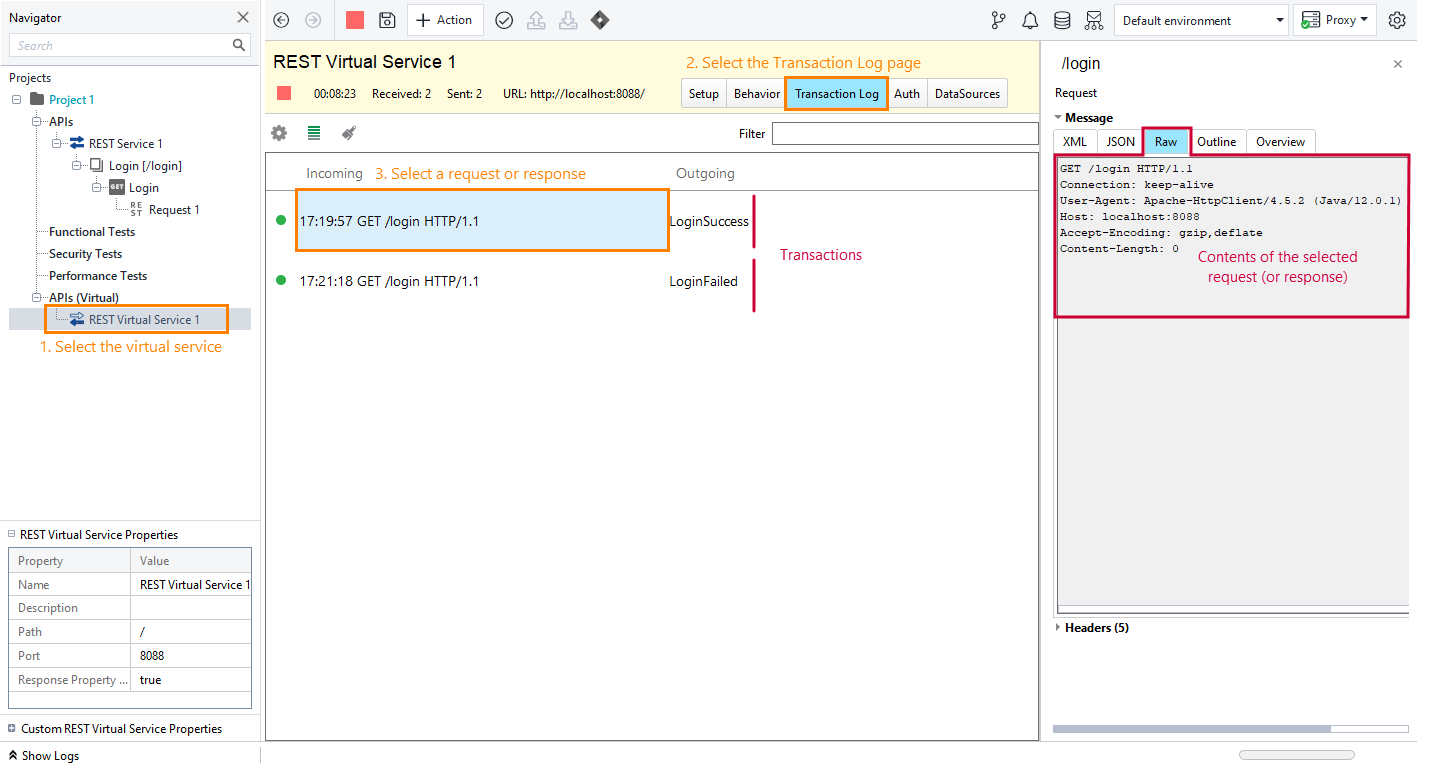Click the Name property value cell
1432x765 pixels.
[x=191, y=584]
